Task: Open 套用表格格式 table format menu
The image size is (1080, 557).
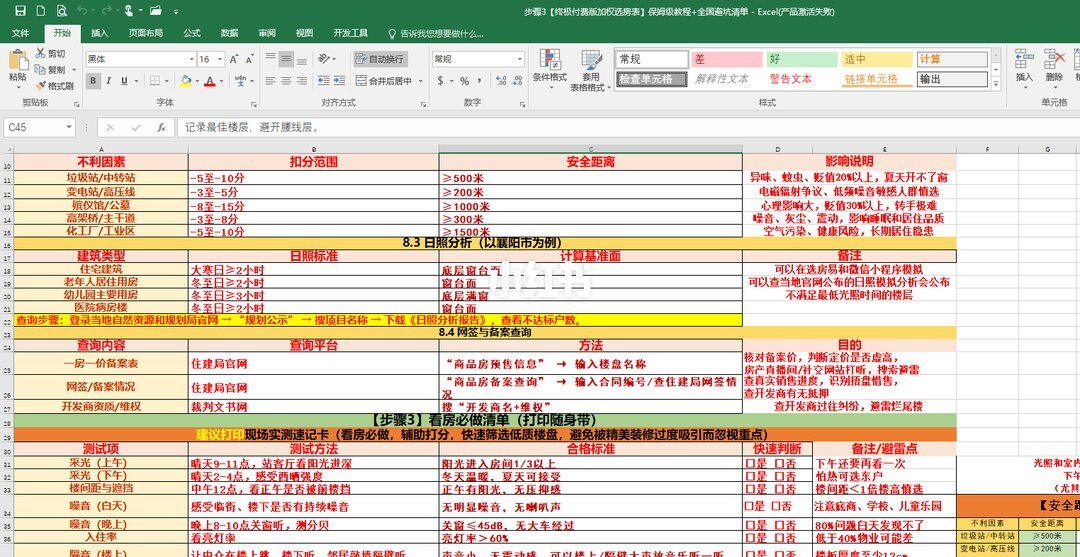Action: click(590, 70)
